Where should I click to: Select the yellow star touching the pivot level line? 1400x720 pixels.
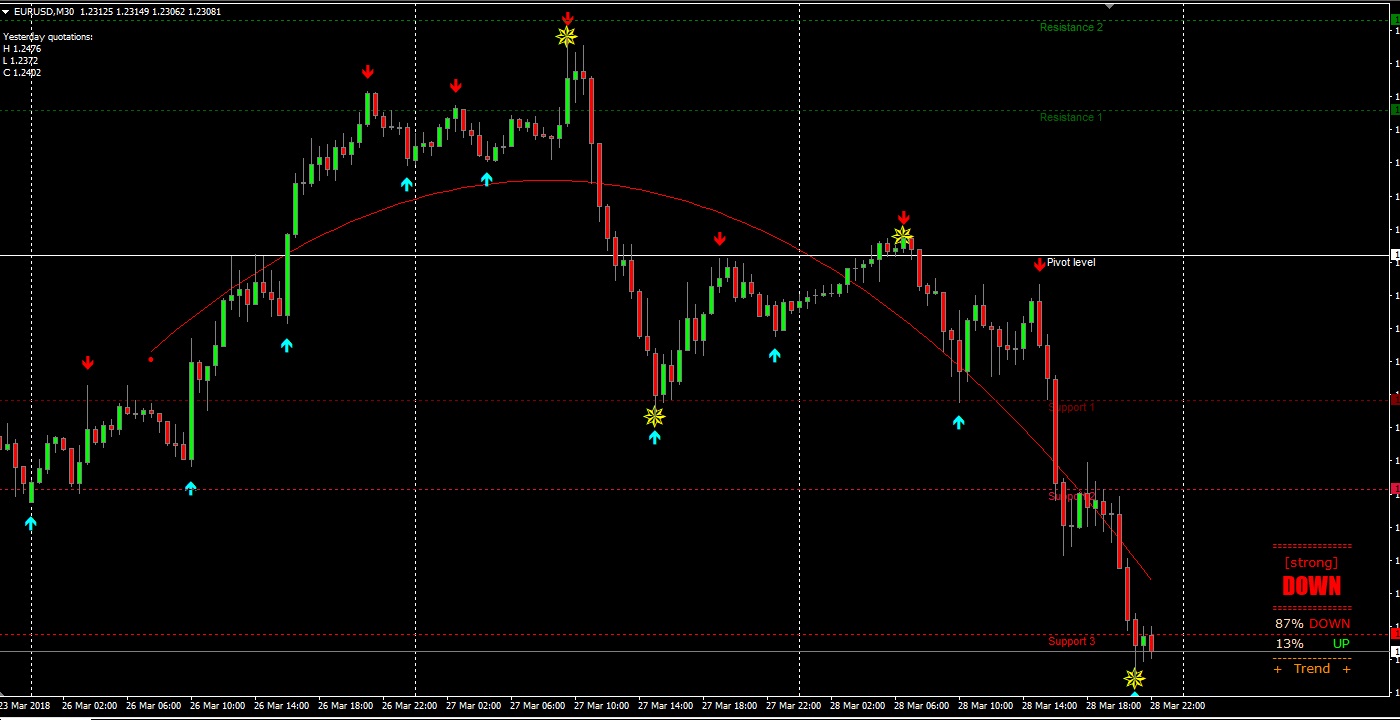(x=903, y=237)
